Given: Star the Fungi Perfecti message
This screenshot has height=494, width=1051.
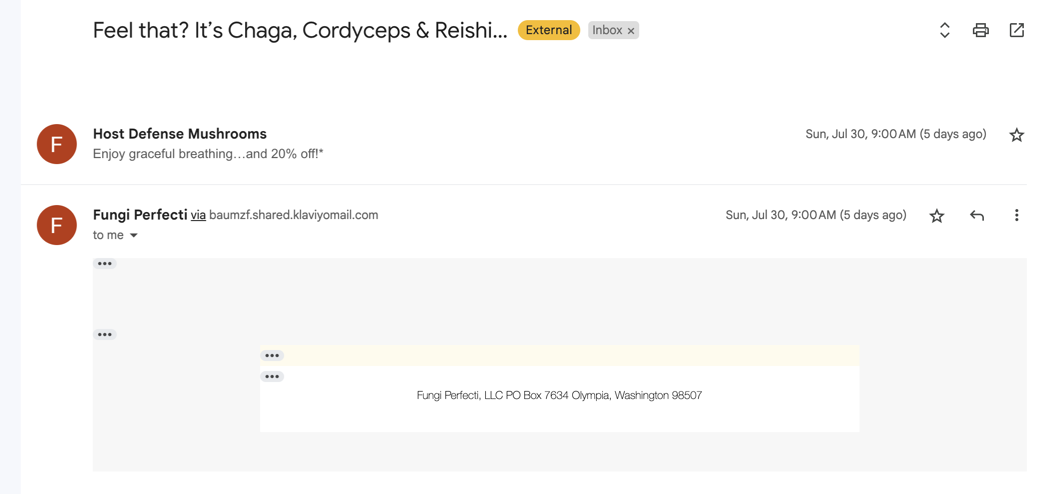Looking at the screenshot, I should (937, 215).
